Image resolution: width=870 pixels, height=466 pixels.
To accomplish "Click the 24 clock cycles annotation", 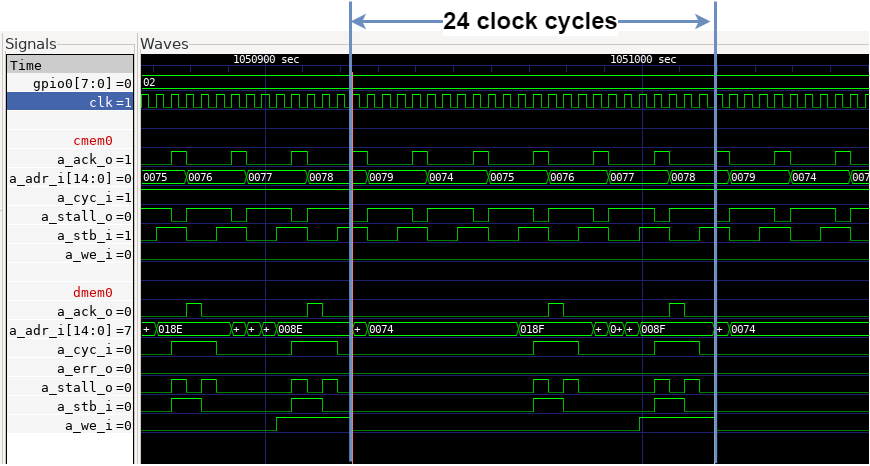I will [530, 21].
